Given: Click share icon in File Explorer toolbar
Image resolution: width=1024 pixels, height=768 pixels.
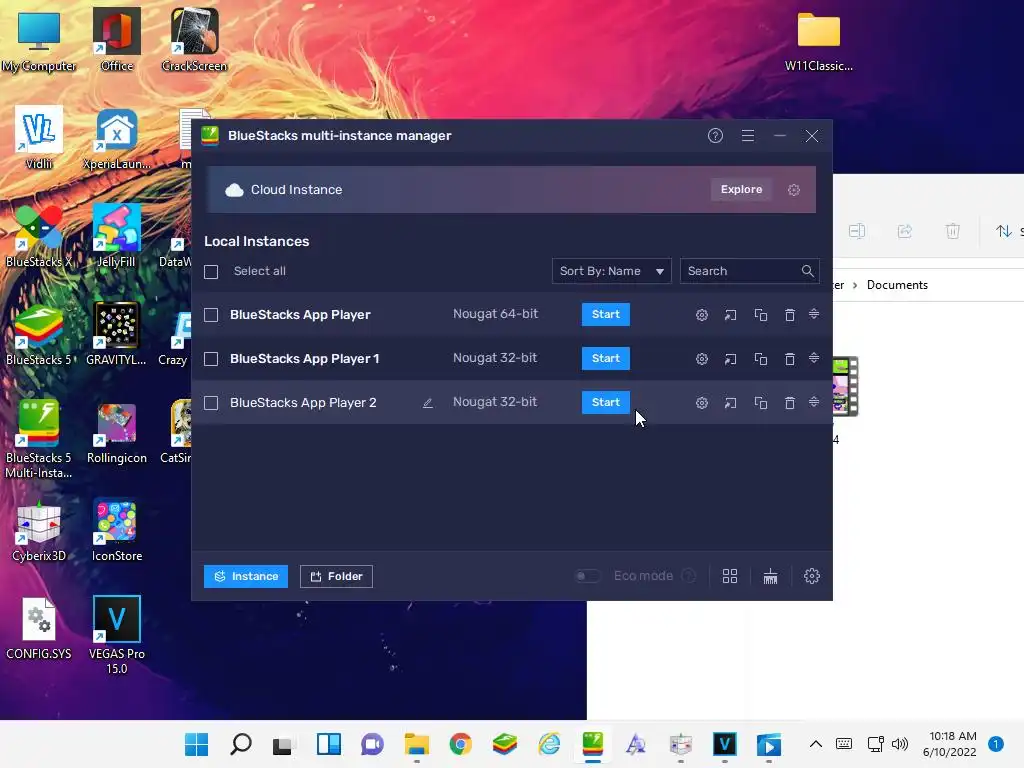Looking at the screenshot, I should point(904,231).
